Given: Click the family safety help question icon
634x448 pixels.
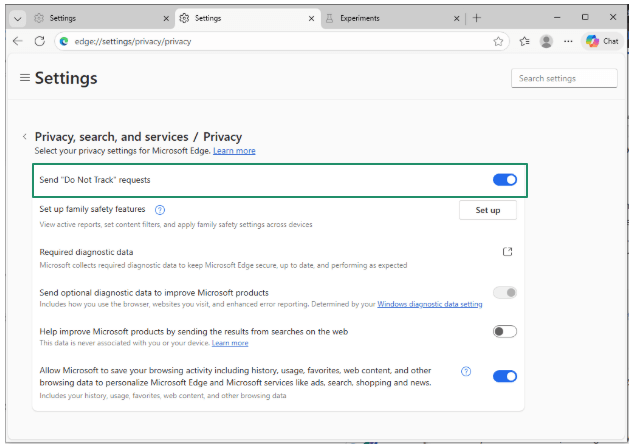Looking at the screenshot, I should tap(160, 210).
